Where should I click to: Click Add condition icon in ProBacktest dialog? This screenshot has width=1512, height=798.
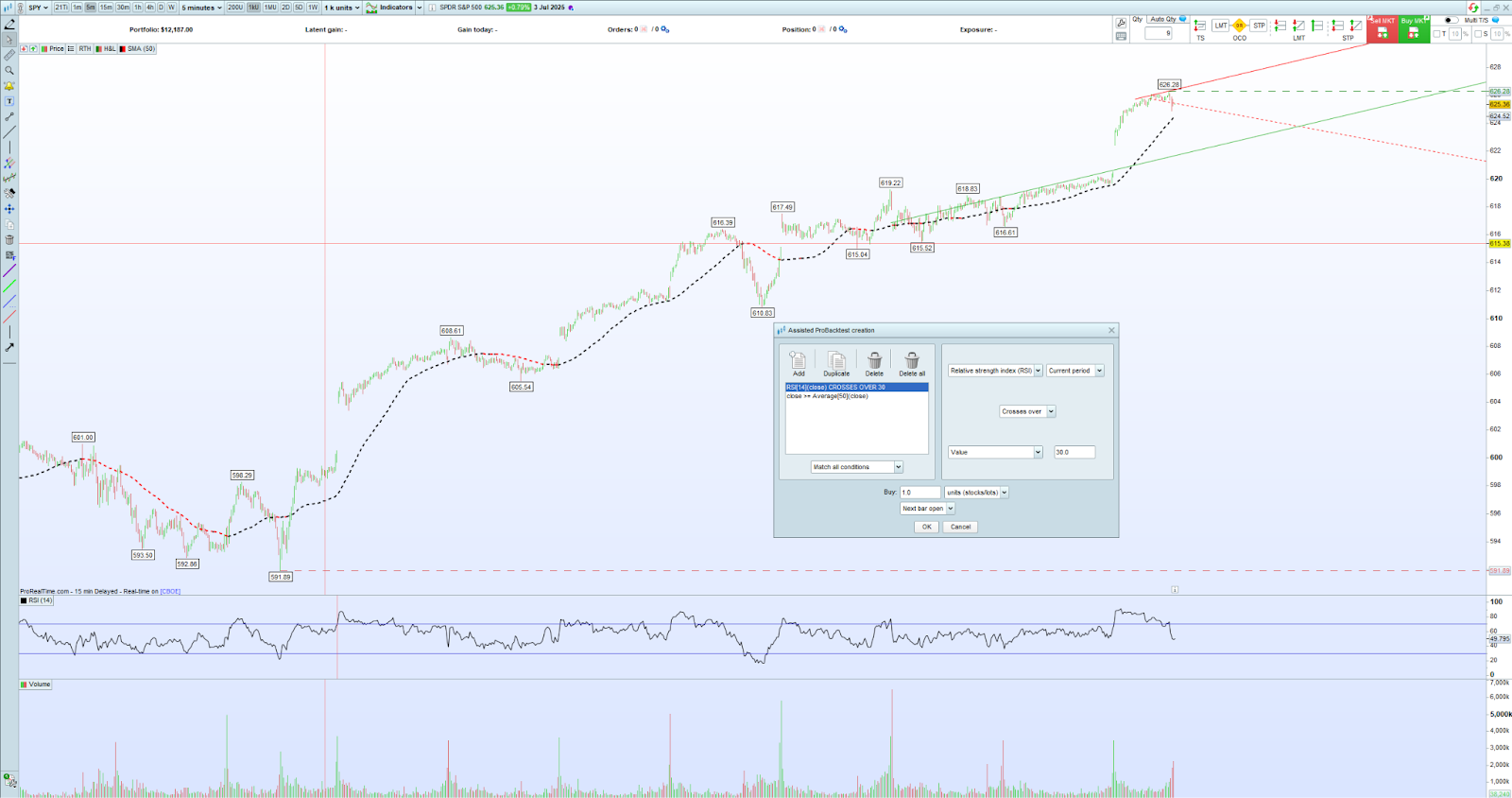pyautogui.click(x=799, y=364)
